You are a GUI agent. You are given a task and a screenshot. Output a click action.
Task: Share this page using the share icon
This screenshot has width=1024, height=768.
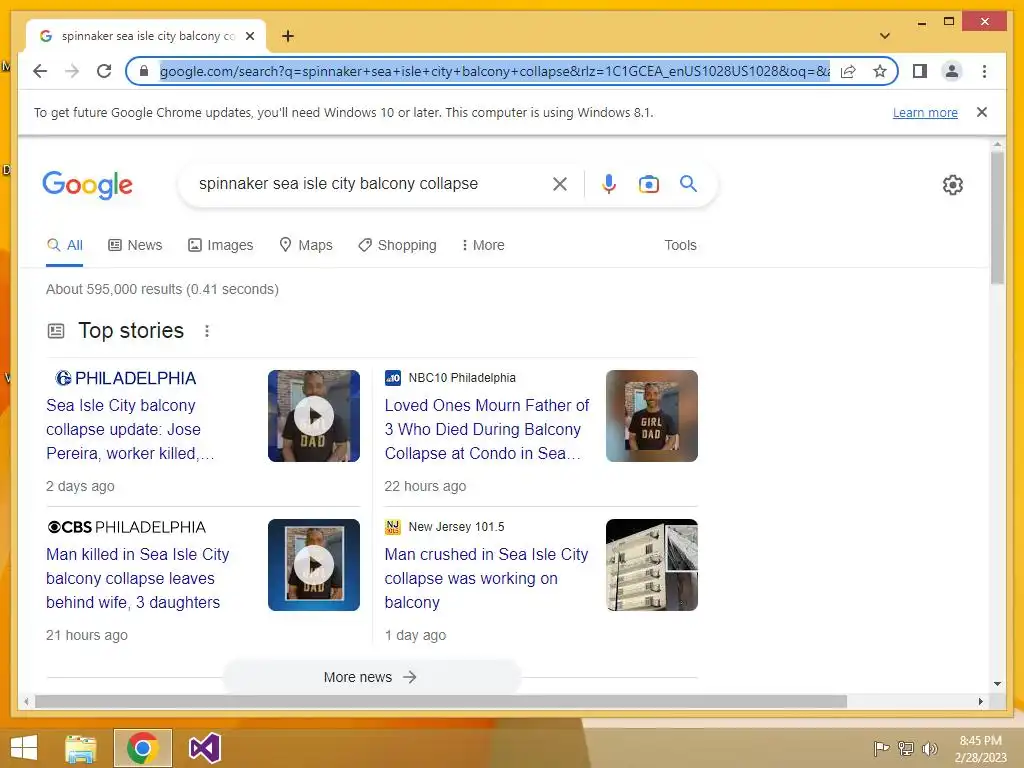coord(848,71)
